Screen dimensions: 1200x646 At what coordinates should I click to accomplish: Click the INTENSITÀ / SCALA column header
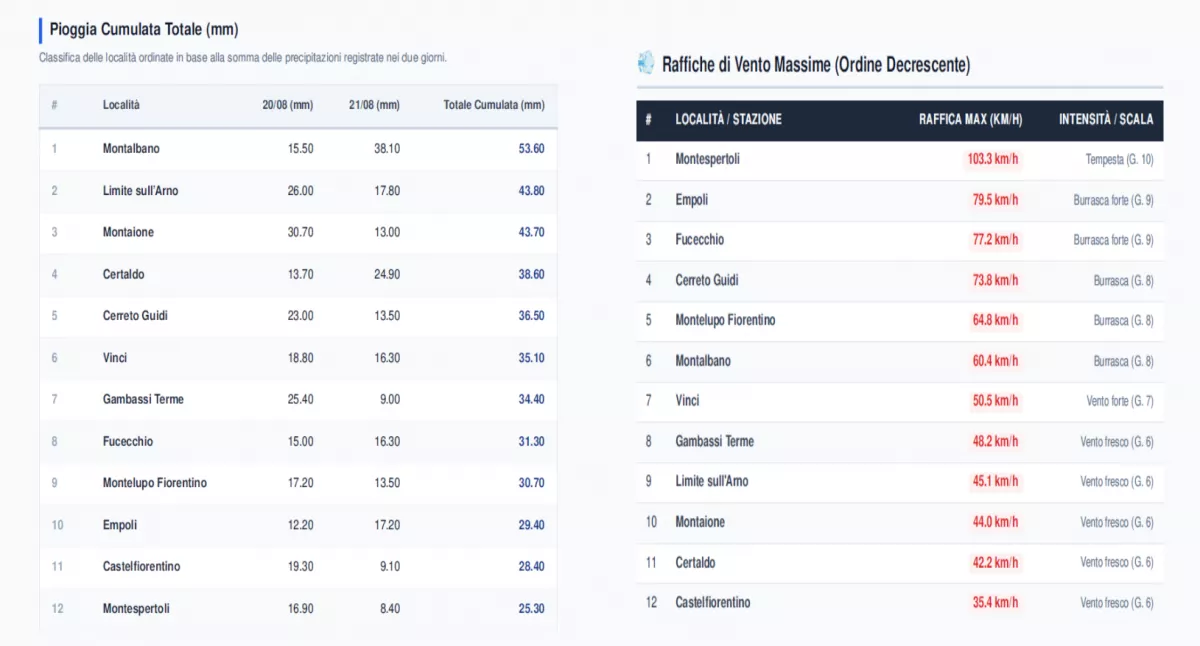(x=1106, y=119)
